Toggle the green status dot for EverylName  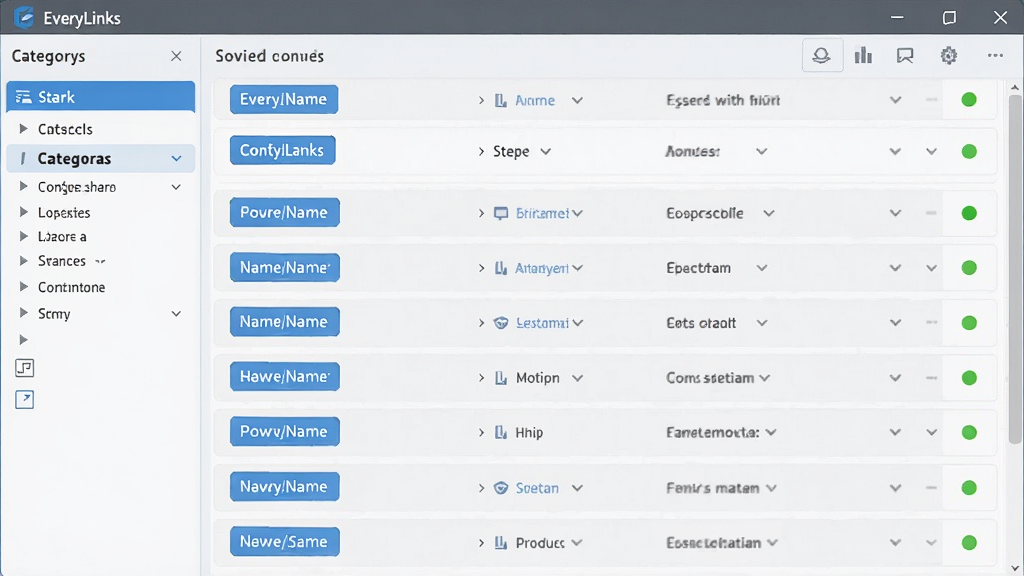(x=969, y=100)
